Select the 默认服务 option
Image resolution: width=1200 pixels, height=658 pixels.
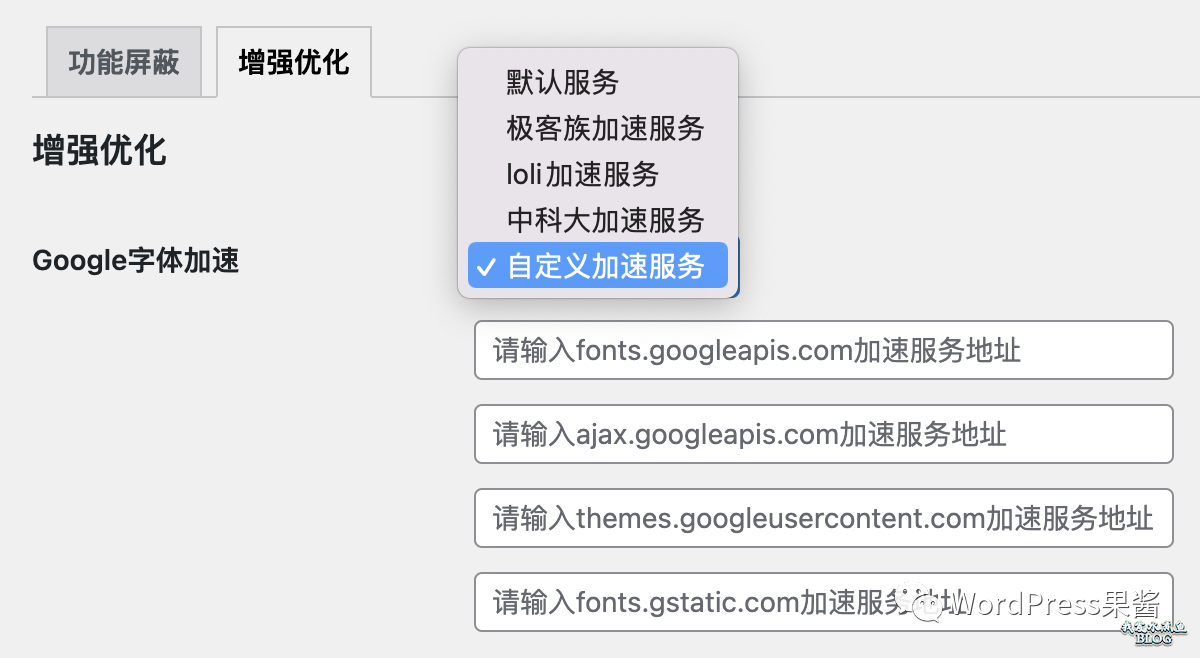click(563, 82)
